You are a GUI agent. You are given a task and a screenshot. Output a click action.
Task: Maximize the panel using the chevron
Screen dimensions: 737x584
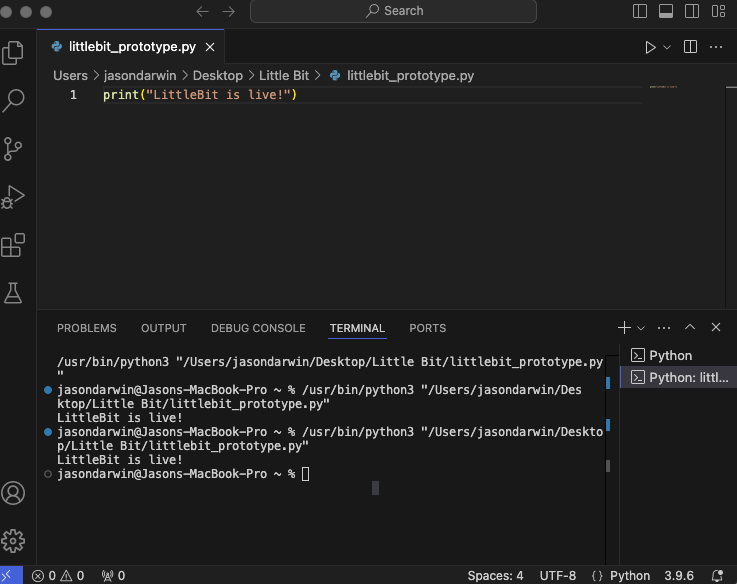690,328
